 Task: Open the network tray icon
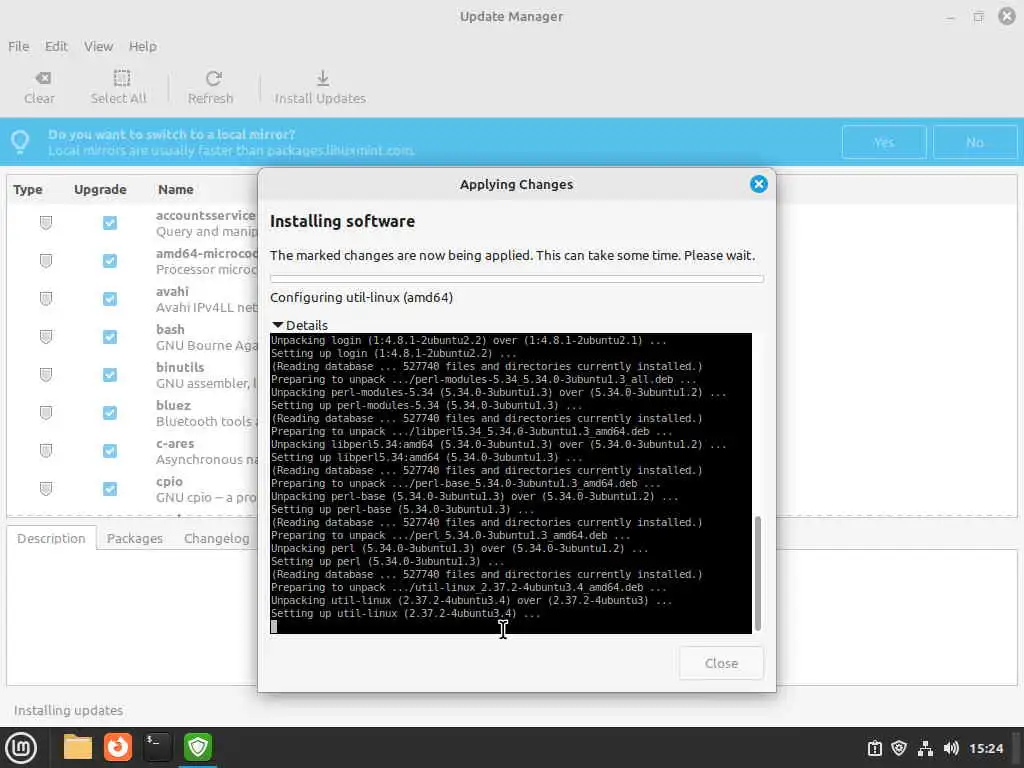[925, 748]
